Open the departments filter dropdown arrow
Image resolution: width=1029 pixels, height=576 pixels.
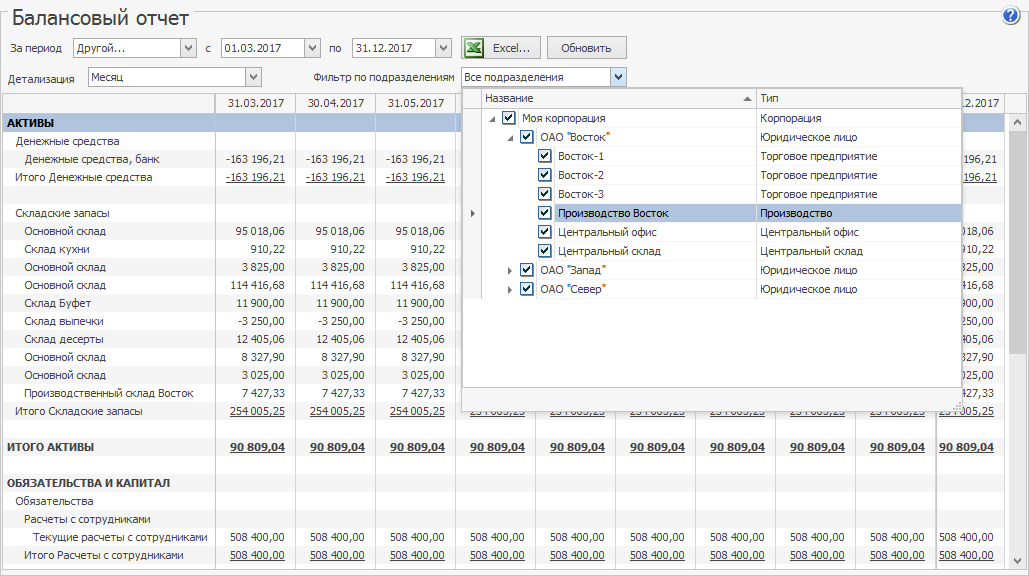pyautogui.click(x=618, y=77)
